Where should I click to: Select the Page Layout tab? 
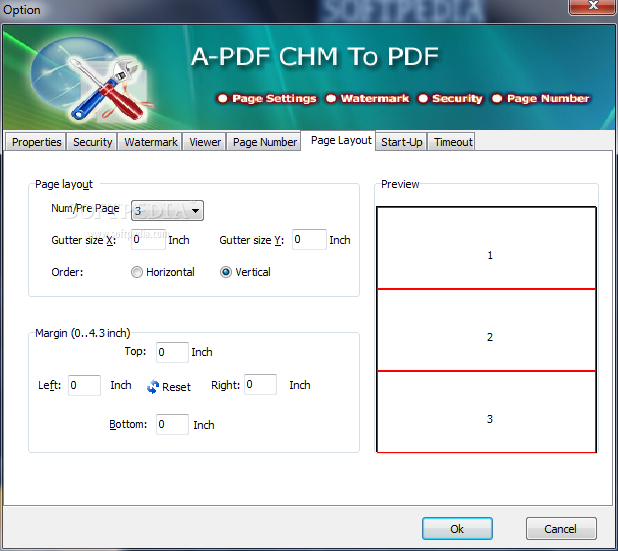341,140
